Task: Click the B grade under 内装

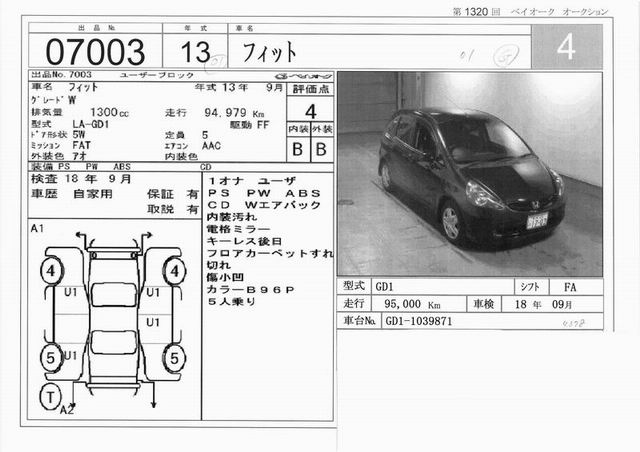Action: [x=298, y=149]
